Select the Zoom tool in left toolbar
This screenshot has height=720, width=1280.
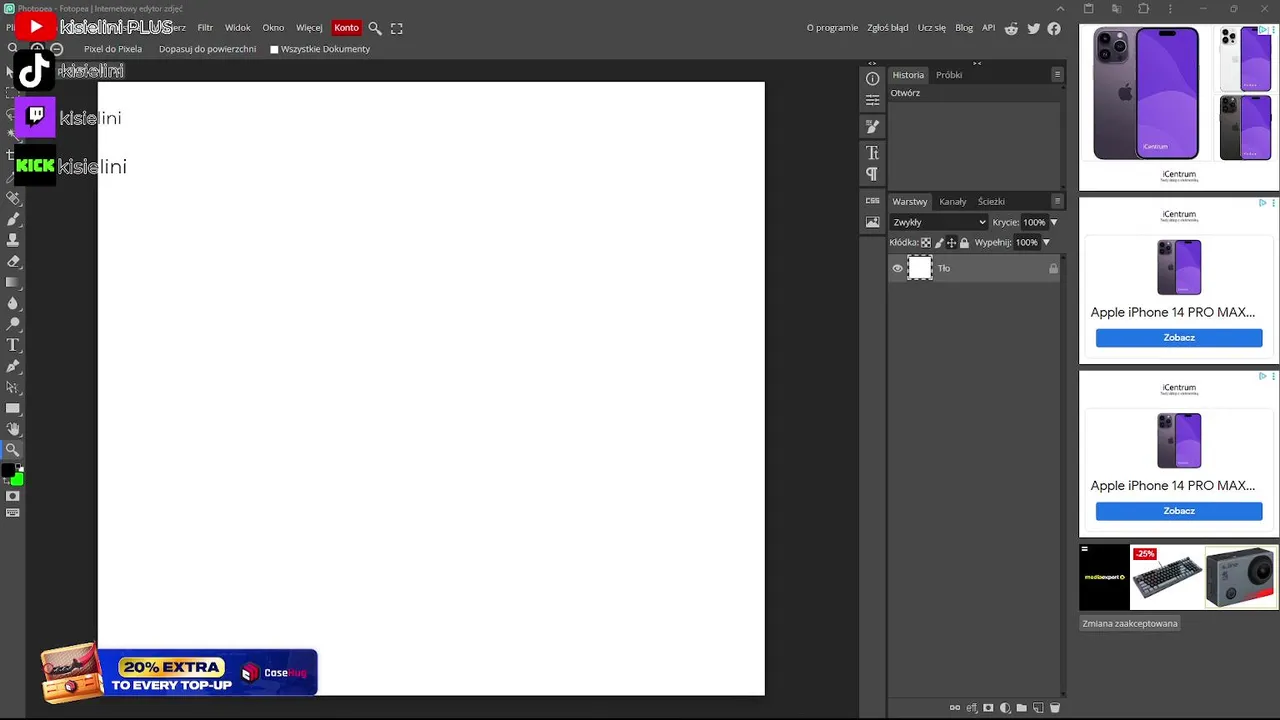[13, 450]
